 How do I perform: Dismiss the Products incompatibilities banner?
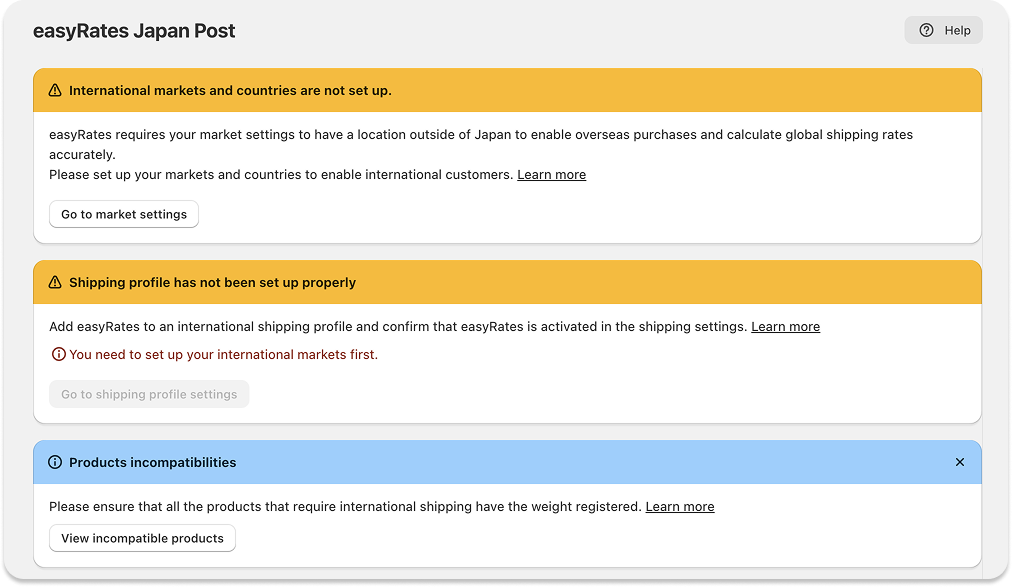[x=960, y=462]
